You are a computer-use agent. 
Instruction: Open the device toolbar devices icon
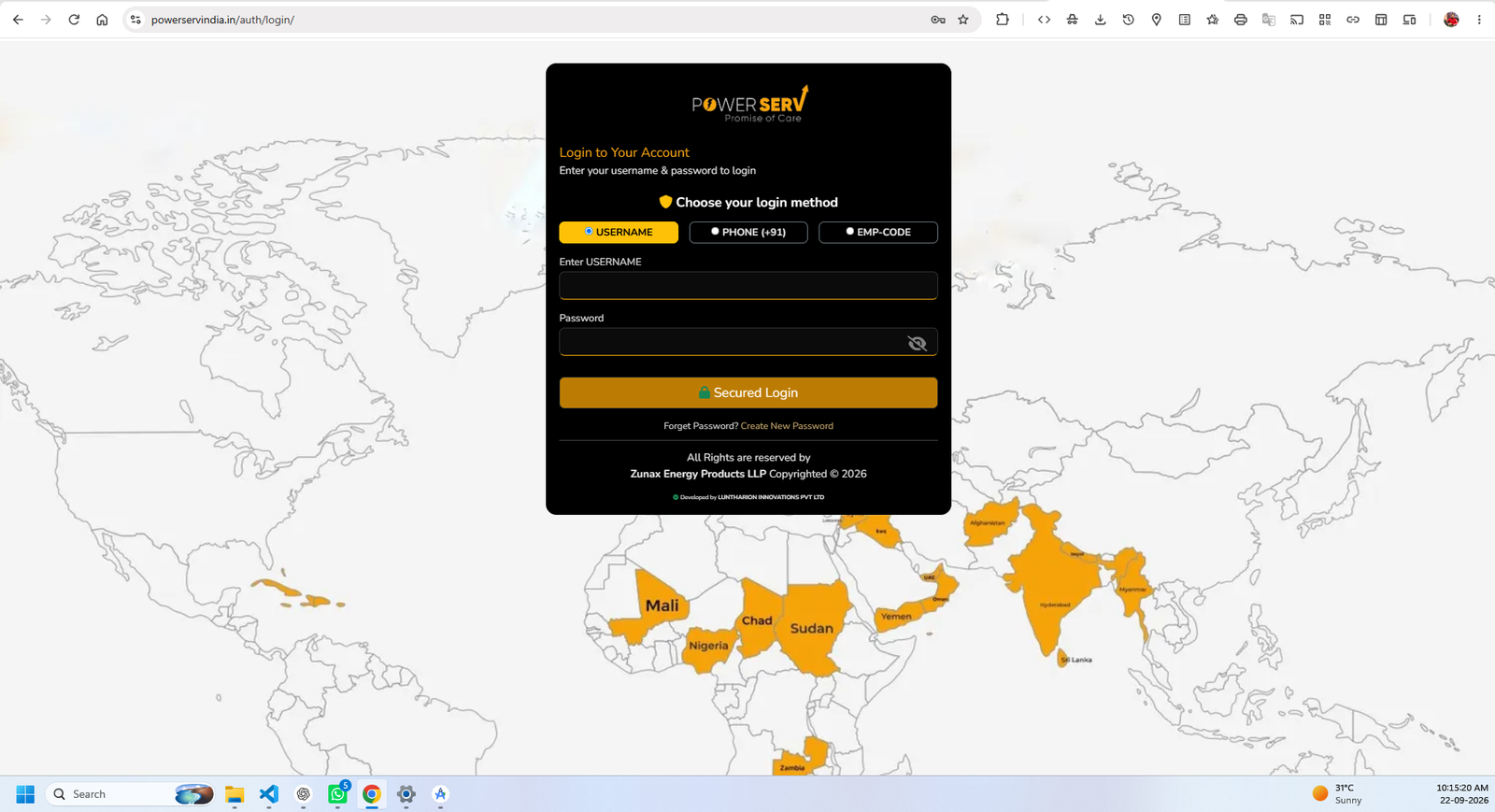(1409, 20)
